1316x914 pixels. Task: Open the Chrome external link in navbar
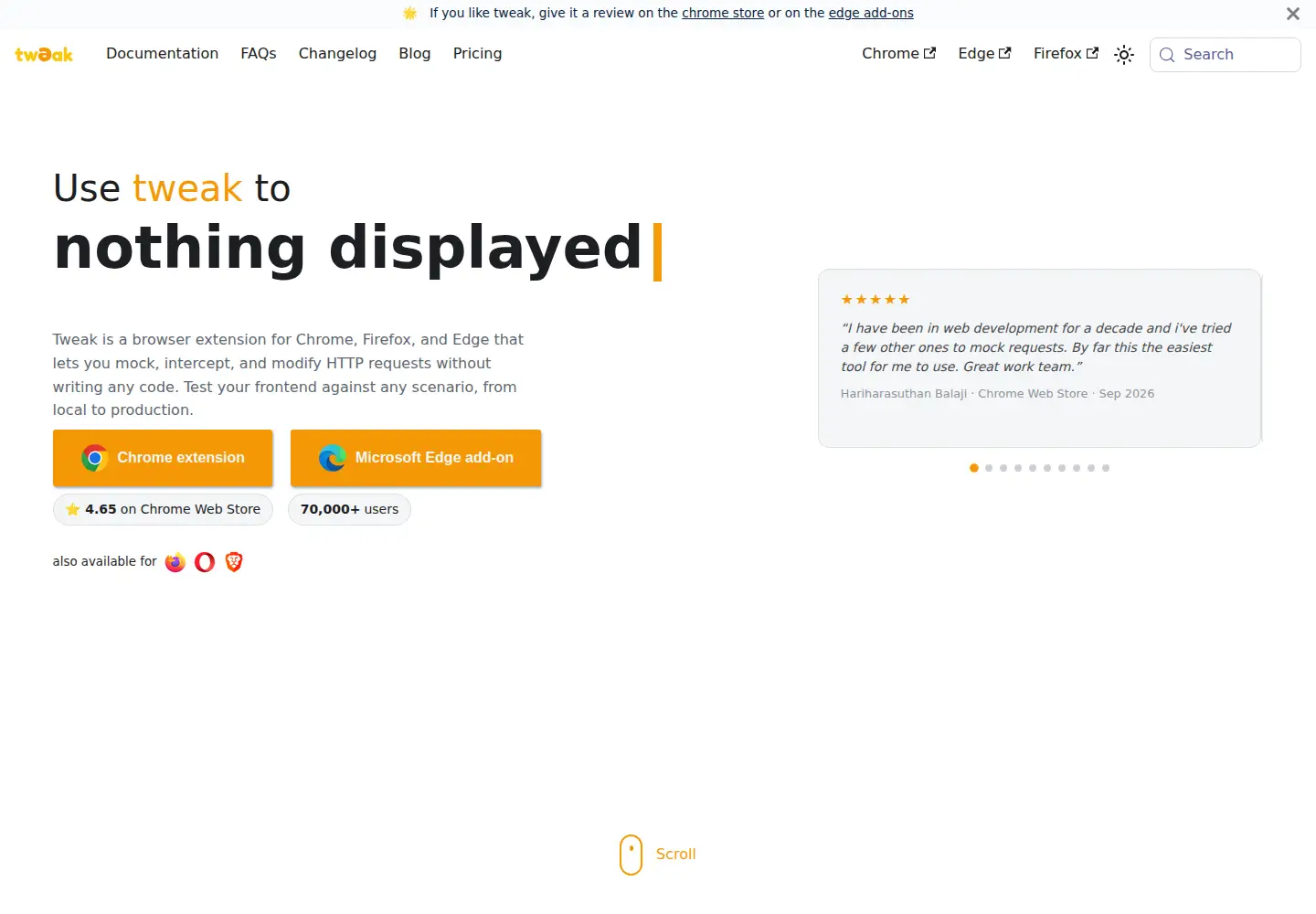[899, 54]
